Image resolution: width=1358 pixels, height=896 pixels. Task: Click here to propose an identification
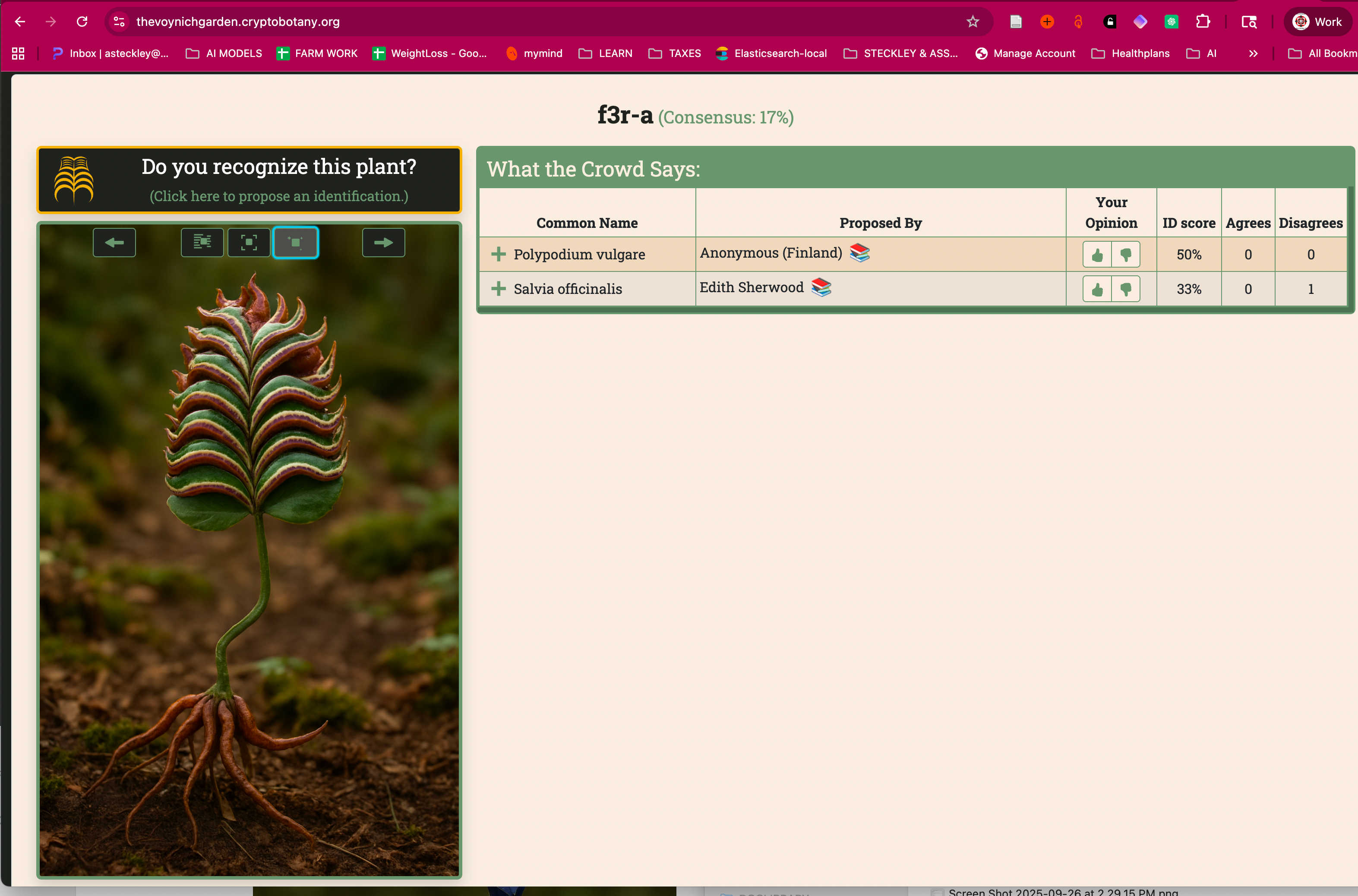(279, 196)
